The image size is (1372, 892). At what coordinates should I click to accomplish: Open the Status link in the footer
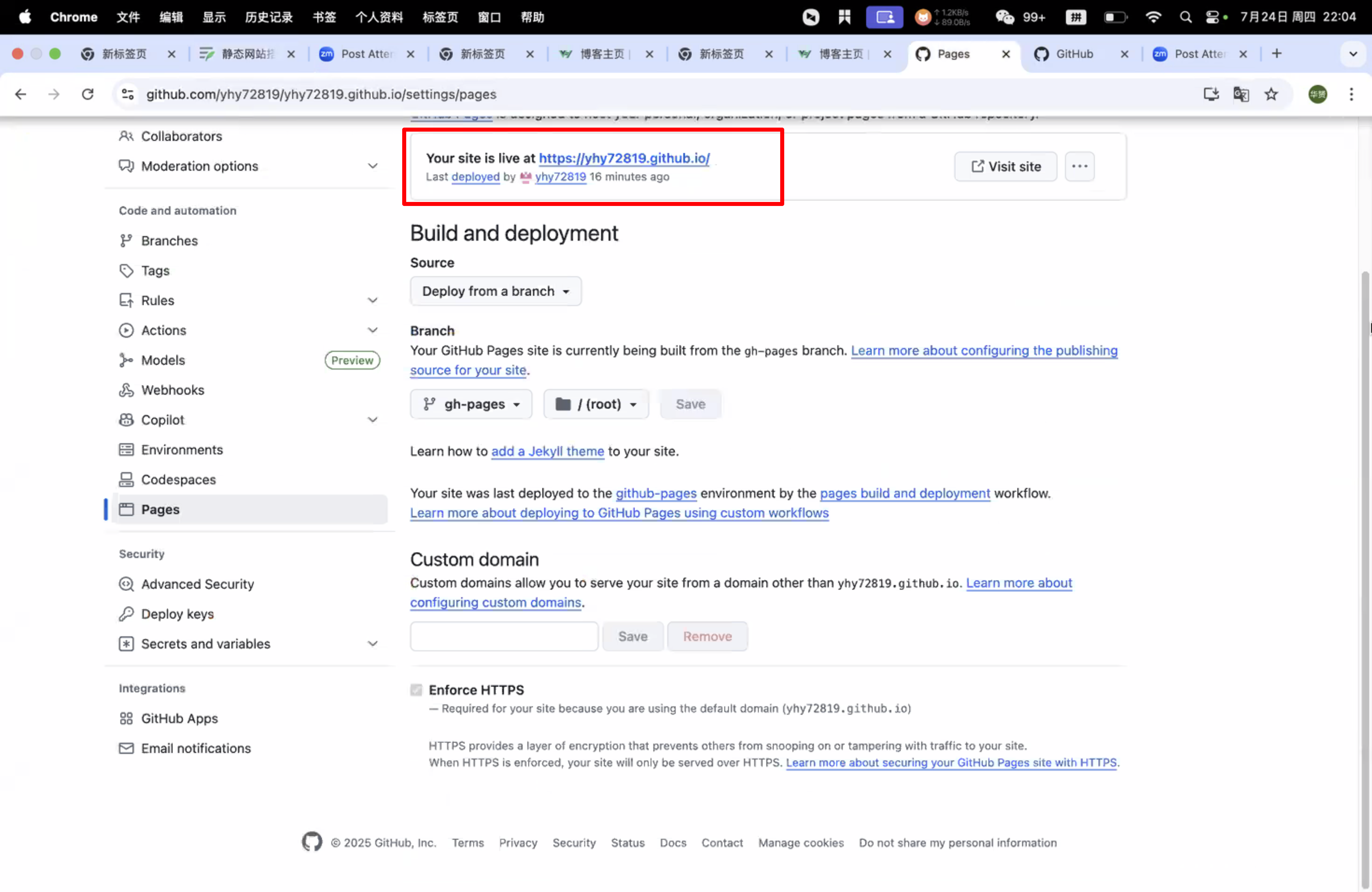coord(628,842)
